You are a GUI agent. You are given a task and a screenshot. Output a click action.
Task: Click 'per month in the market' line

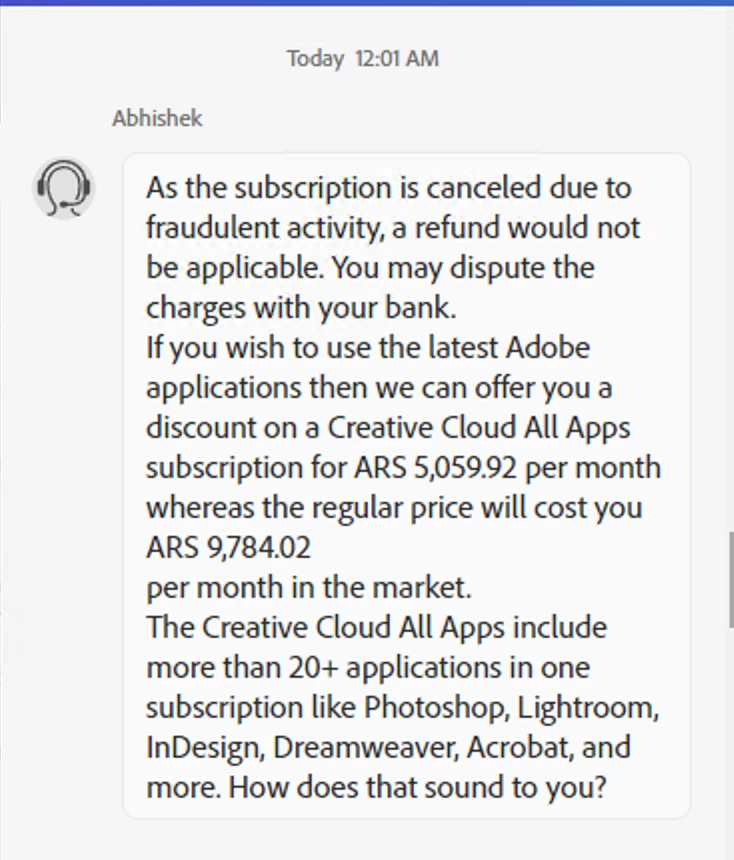(308, 587)
